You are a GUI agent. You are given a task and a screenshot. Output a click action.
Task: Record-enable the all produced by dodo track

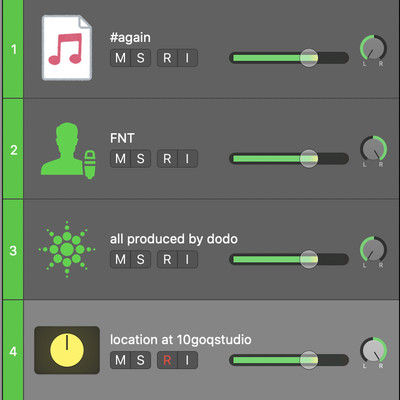pos(167,259)
